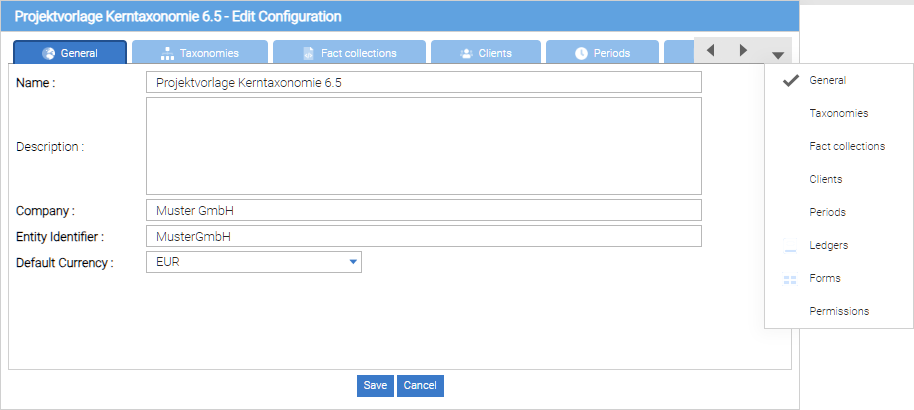The width and height of the screenshot is (914, 410).
Task: Choose Fact collections from the tab list menu
Action: (846, 146)
